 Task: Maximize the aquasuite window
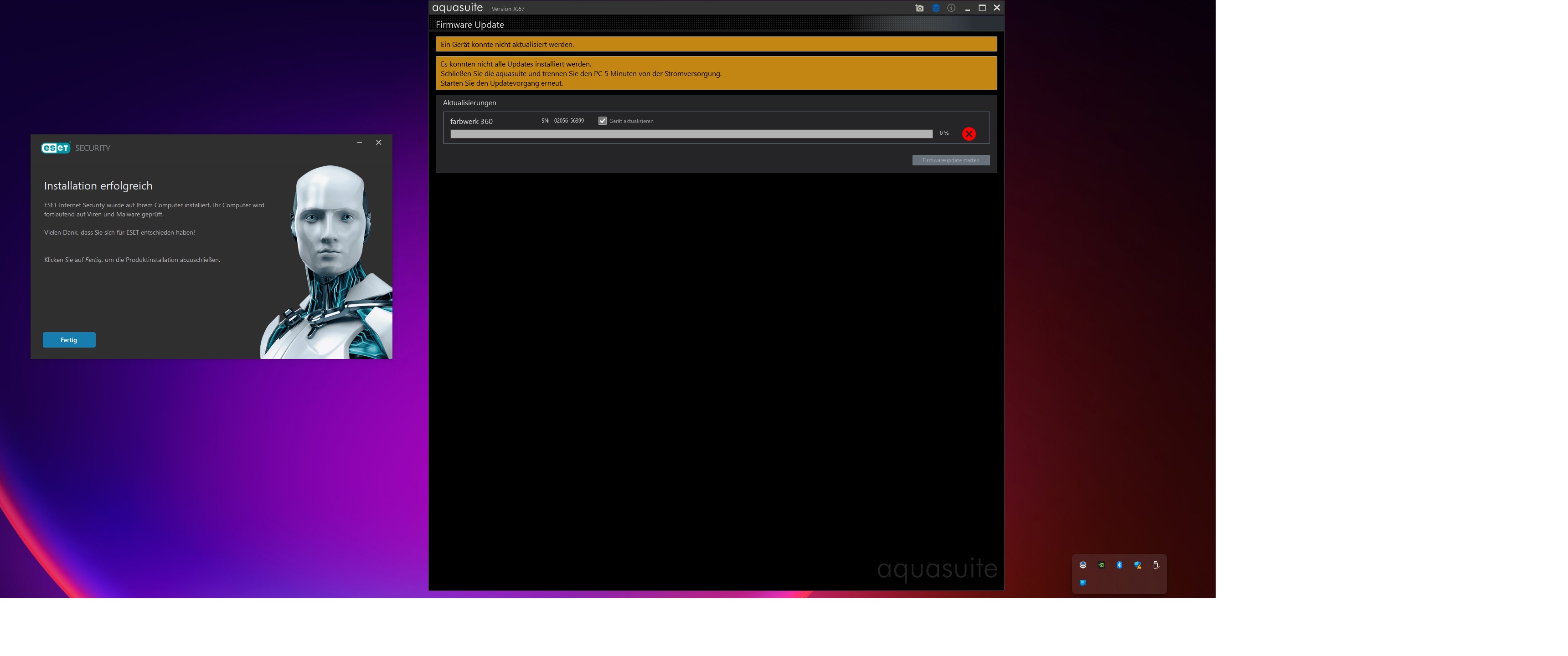point(982,8)
